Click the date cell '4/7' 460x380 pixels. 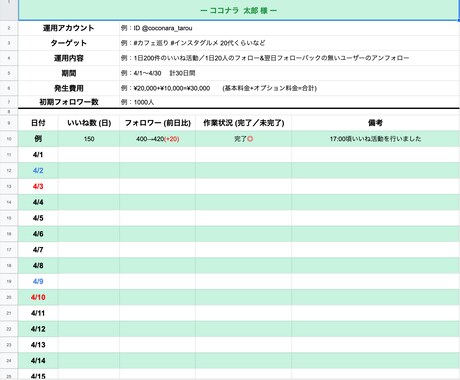(x=38, y=250)
